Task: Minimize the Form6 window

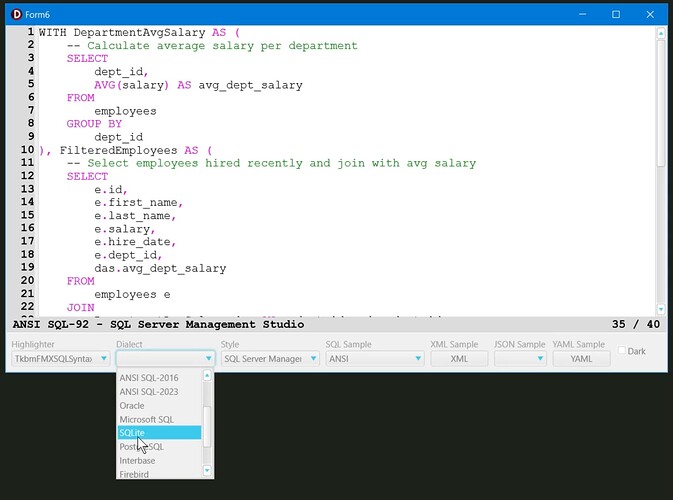Action: (x=582, y=15)
